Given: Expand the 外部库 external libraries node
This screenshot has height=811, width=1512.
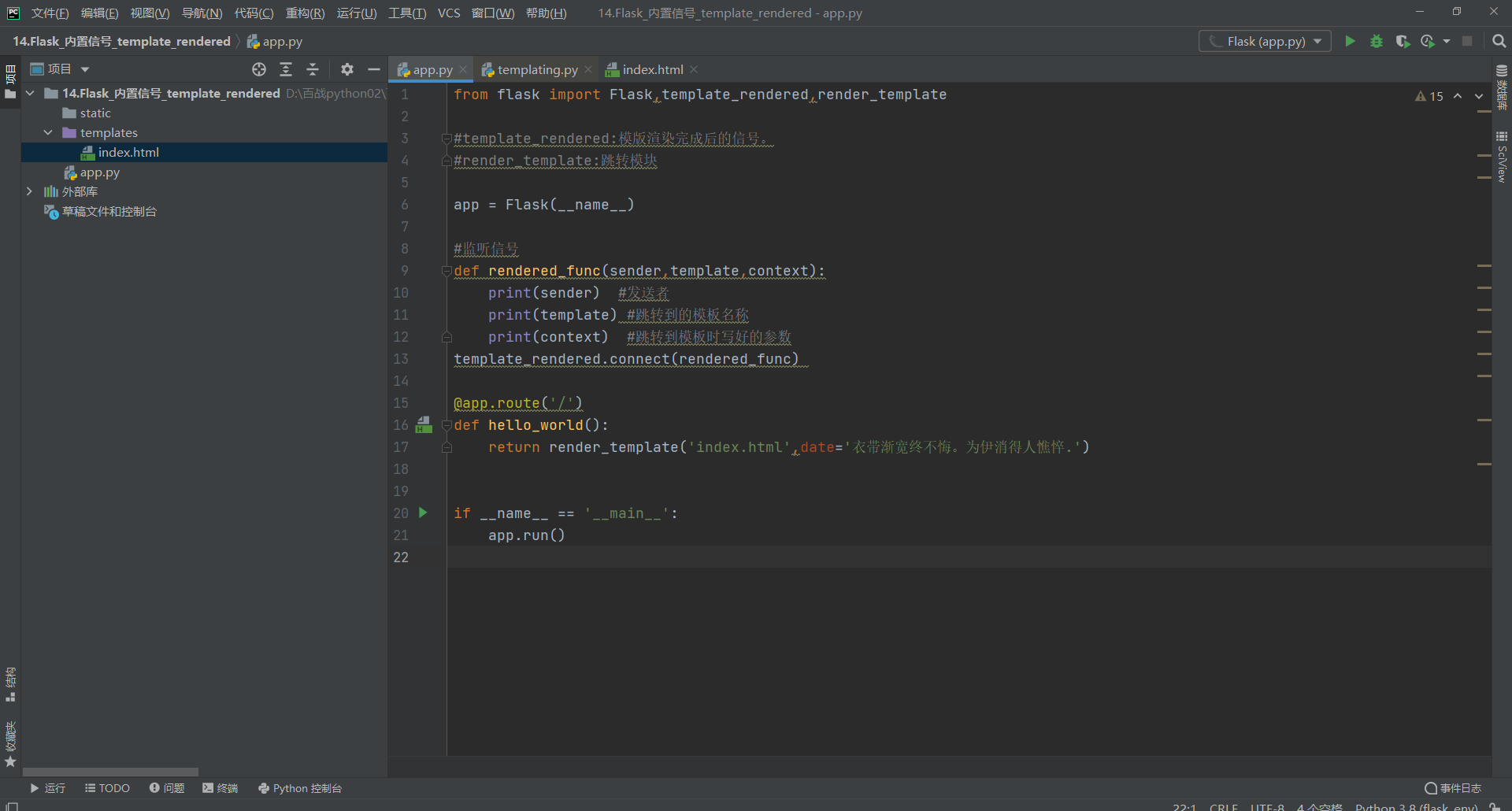Looking at the screenshot, I should (x=30, y=191).
